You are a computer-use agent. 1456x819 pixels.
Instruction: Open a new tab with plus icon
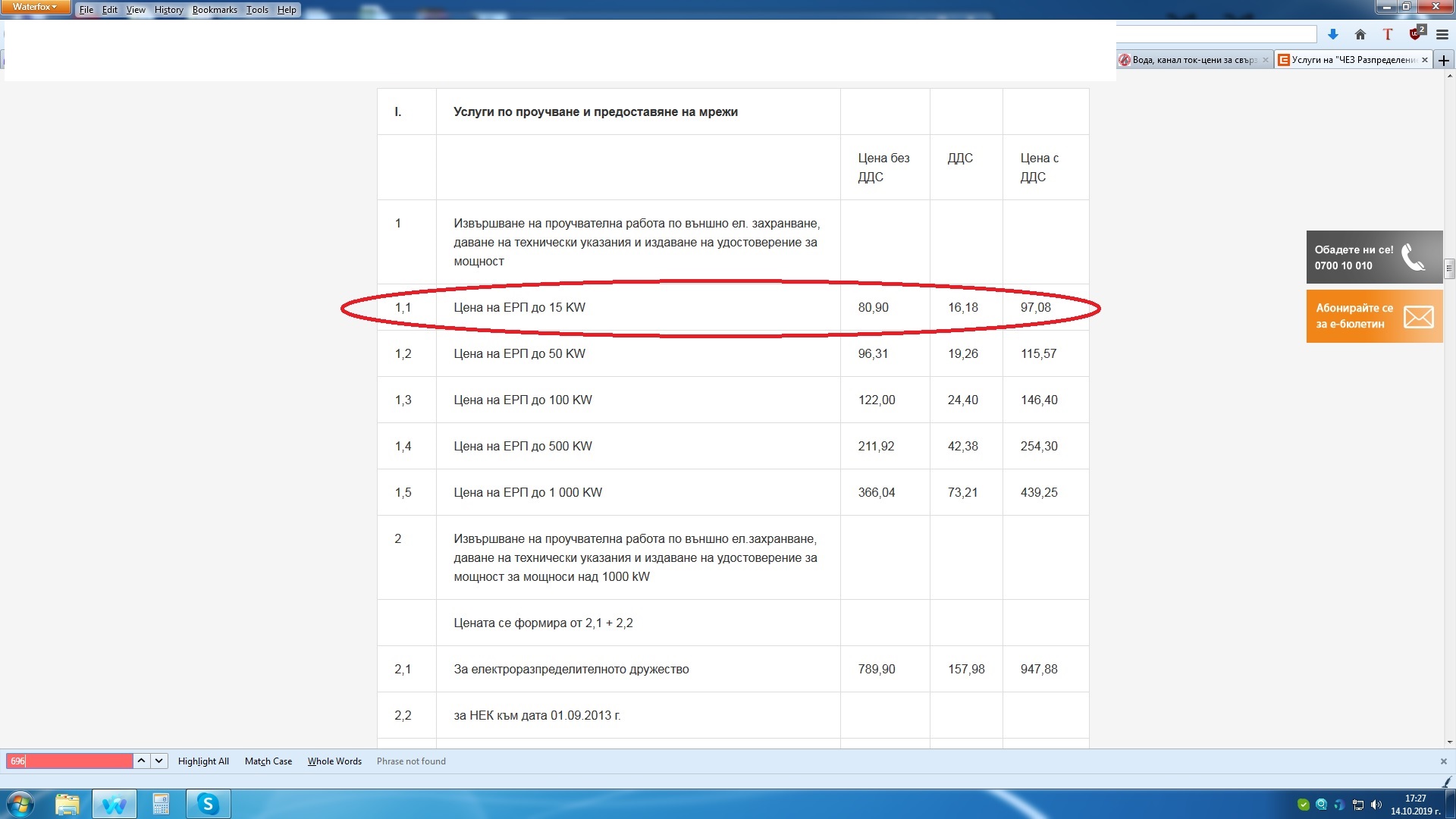1444,60
